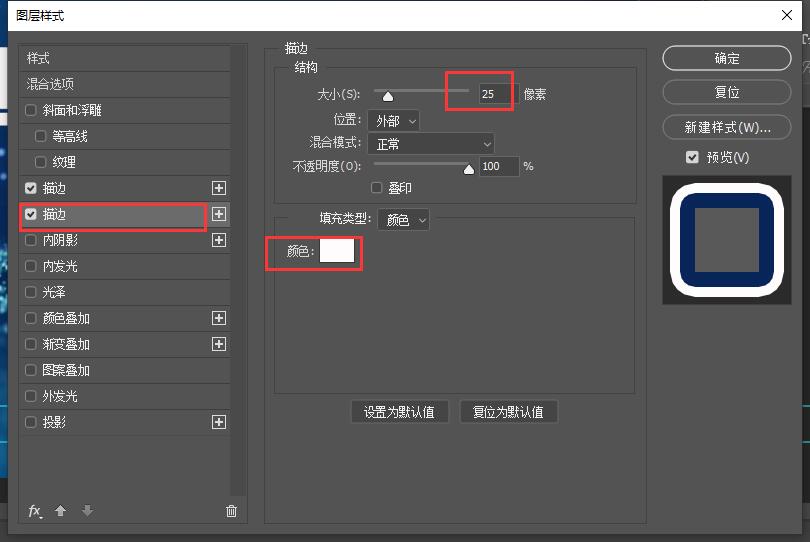Click the 复位为默认值 button
Screen dimensions: 810x542
(508, 412)
